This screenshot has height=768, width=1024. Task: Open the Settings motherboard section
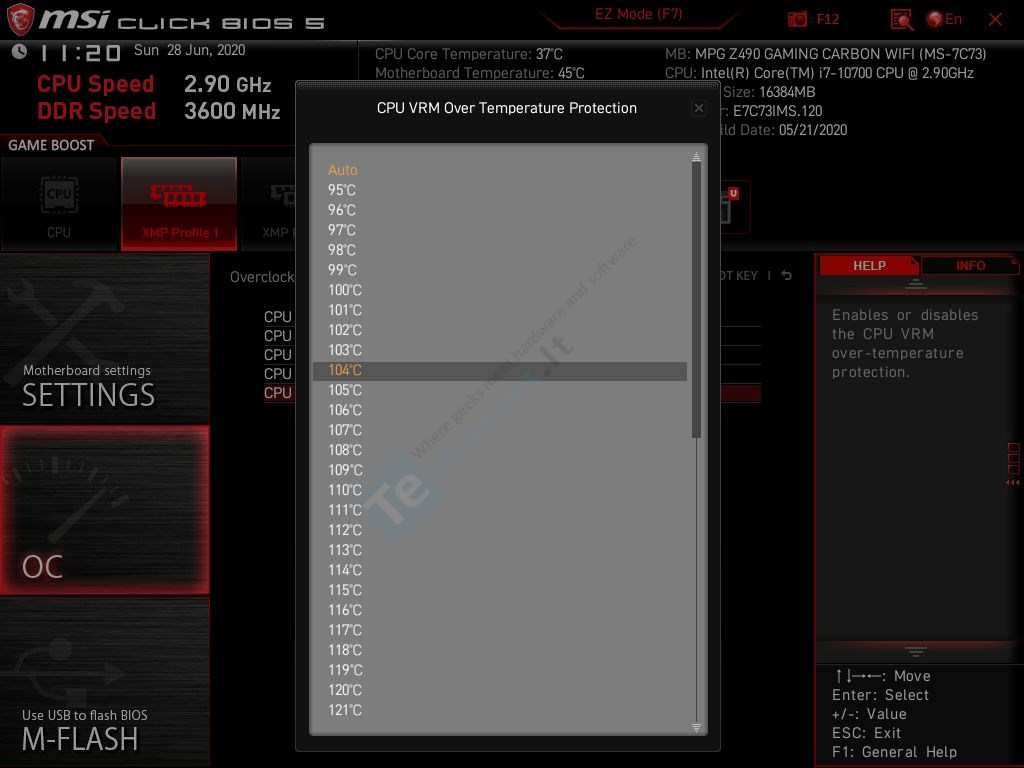tap(104, 338)
